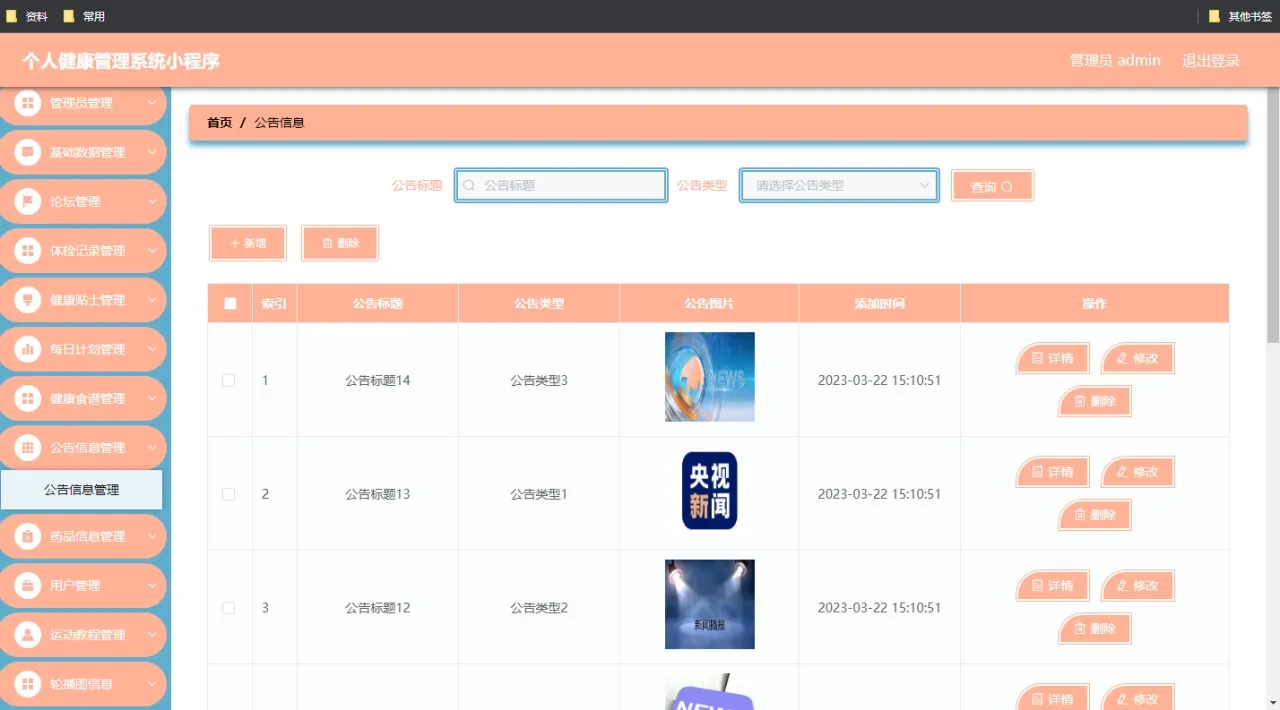Screen dimensions: 1280x710
Task: Select the 公告信息管理 submenu item
Action: [81, 490]
